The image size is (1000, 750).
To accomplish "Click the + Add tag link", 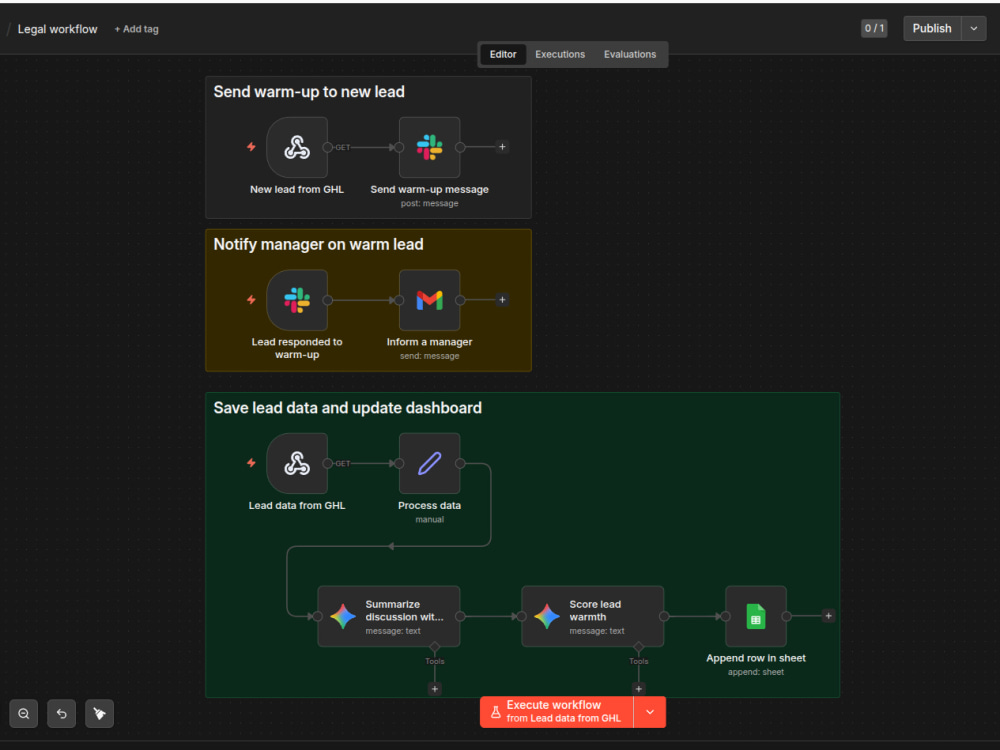I will [136, 29].
